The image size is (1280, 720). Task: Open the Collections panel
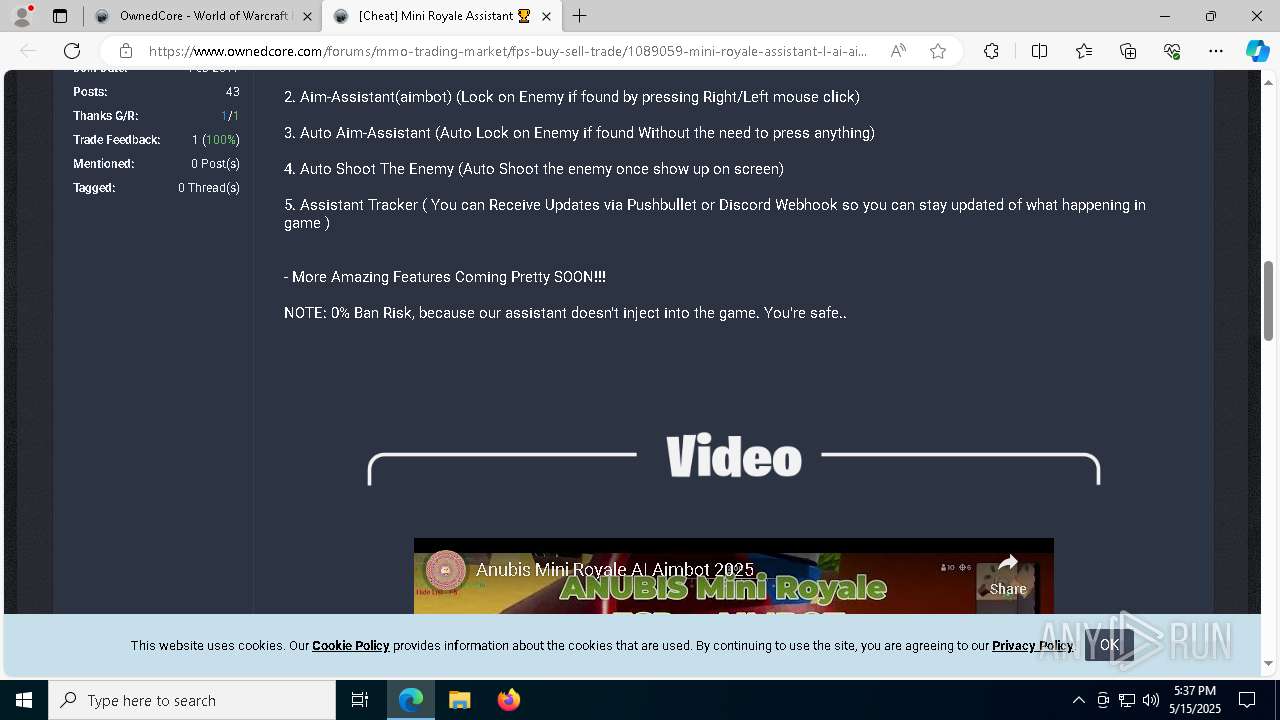click(x=1128, y=51)
